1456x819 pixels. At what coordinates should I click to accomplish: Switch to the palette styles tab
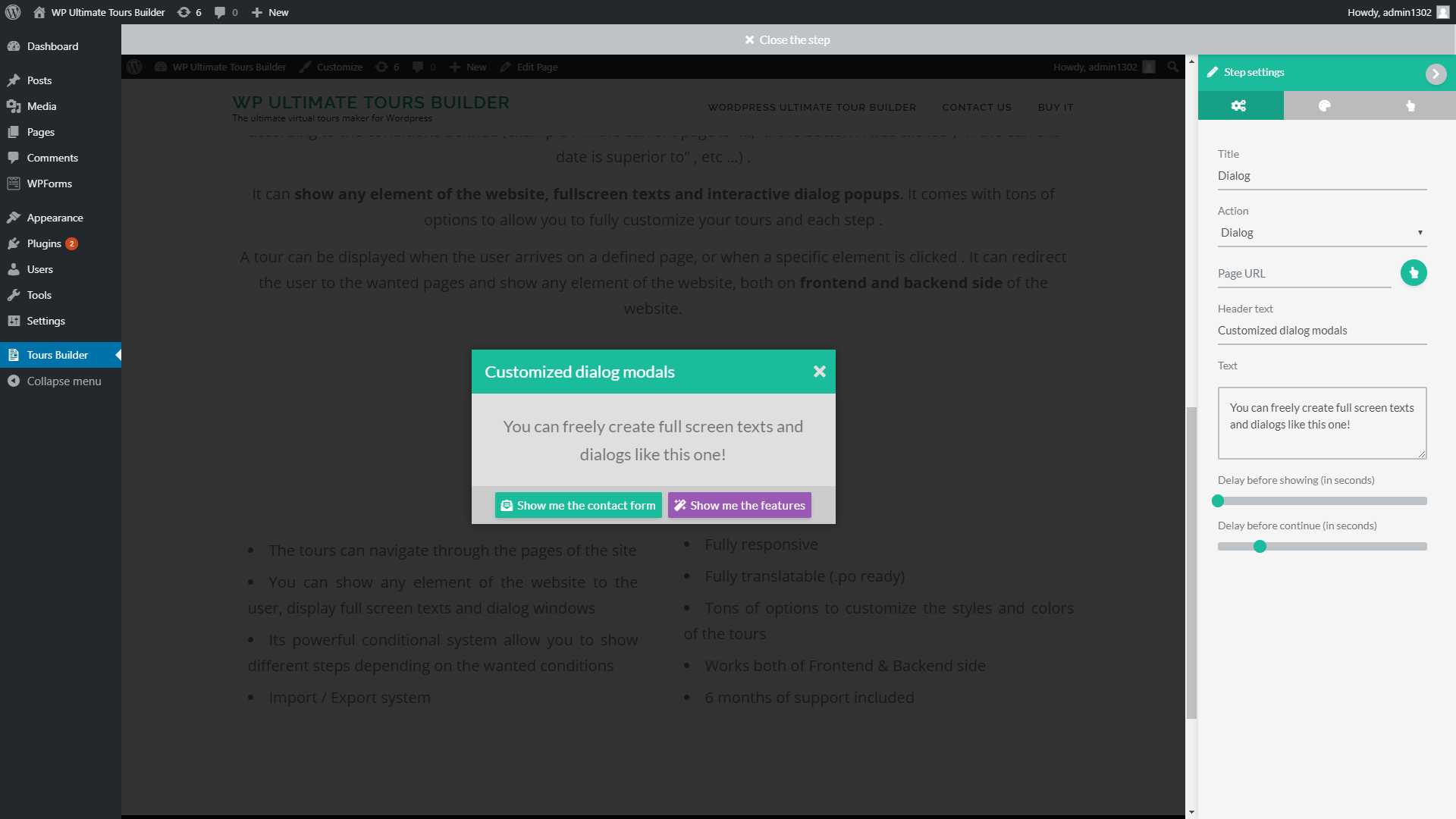(x=1325, y=106)
